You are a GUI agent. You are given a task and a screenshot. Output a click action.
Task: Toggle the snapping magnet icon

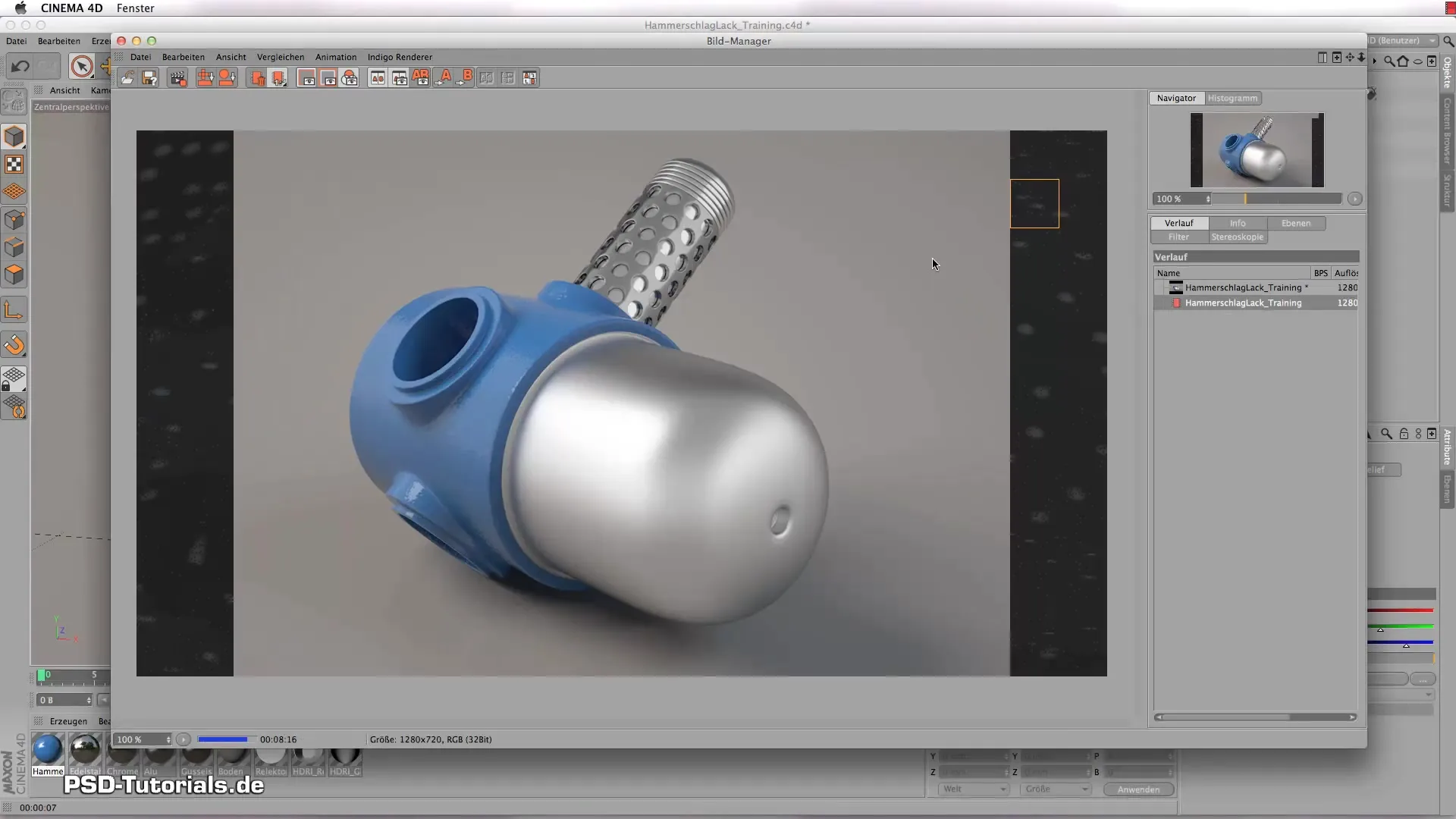pos(14,345)
